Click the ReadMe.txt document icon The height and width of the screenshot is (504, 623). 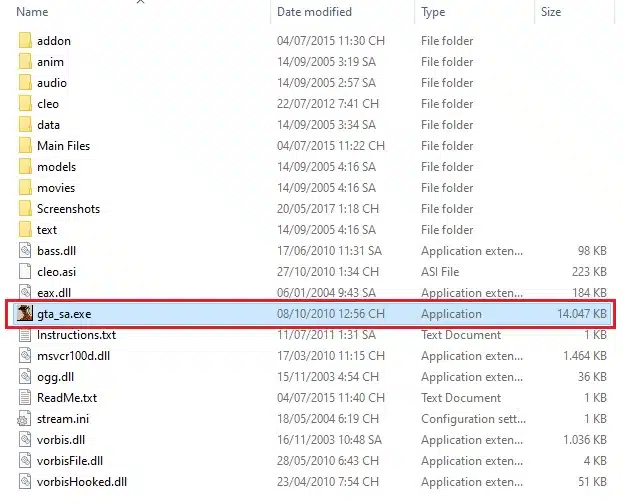coord(25,398)
